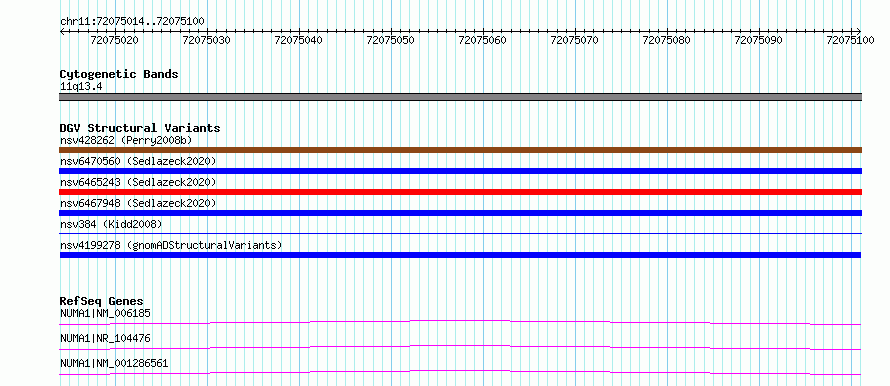Click ruler position 72075080

tap(667, 40)
